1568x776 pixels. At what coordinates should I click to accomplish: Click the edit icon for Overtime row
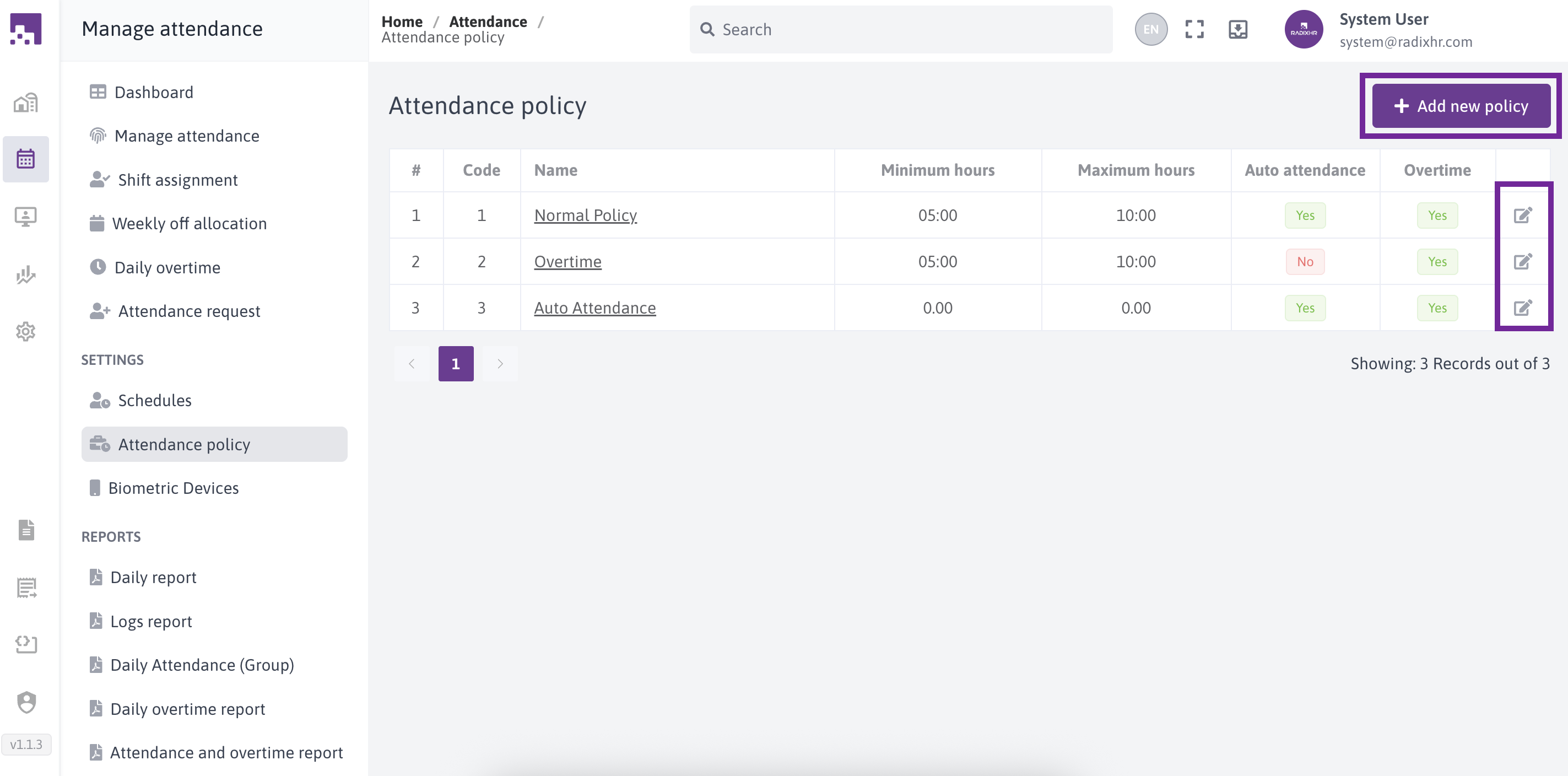(1522, 261)
